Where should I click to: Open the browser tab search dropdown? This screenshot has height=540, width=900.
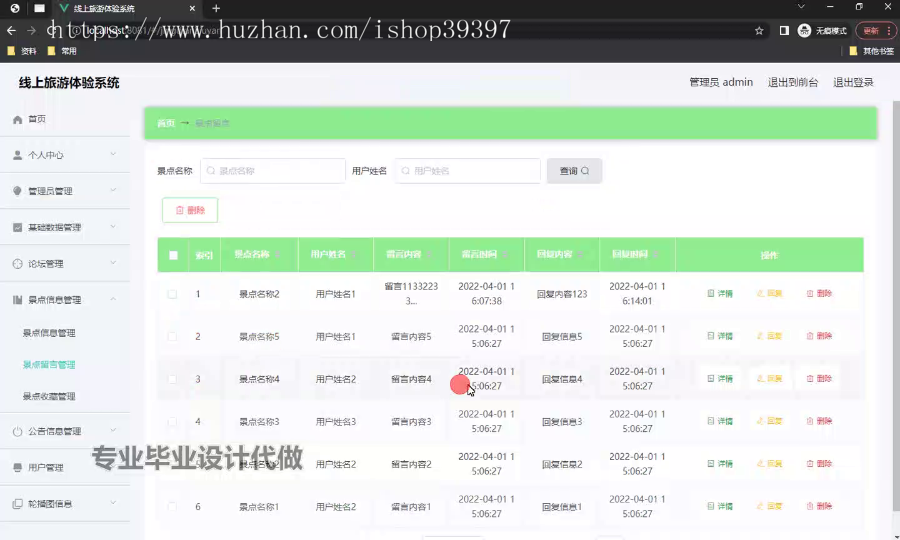point(801,7)
